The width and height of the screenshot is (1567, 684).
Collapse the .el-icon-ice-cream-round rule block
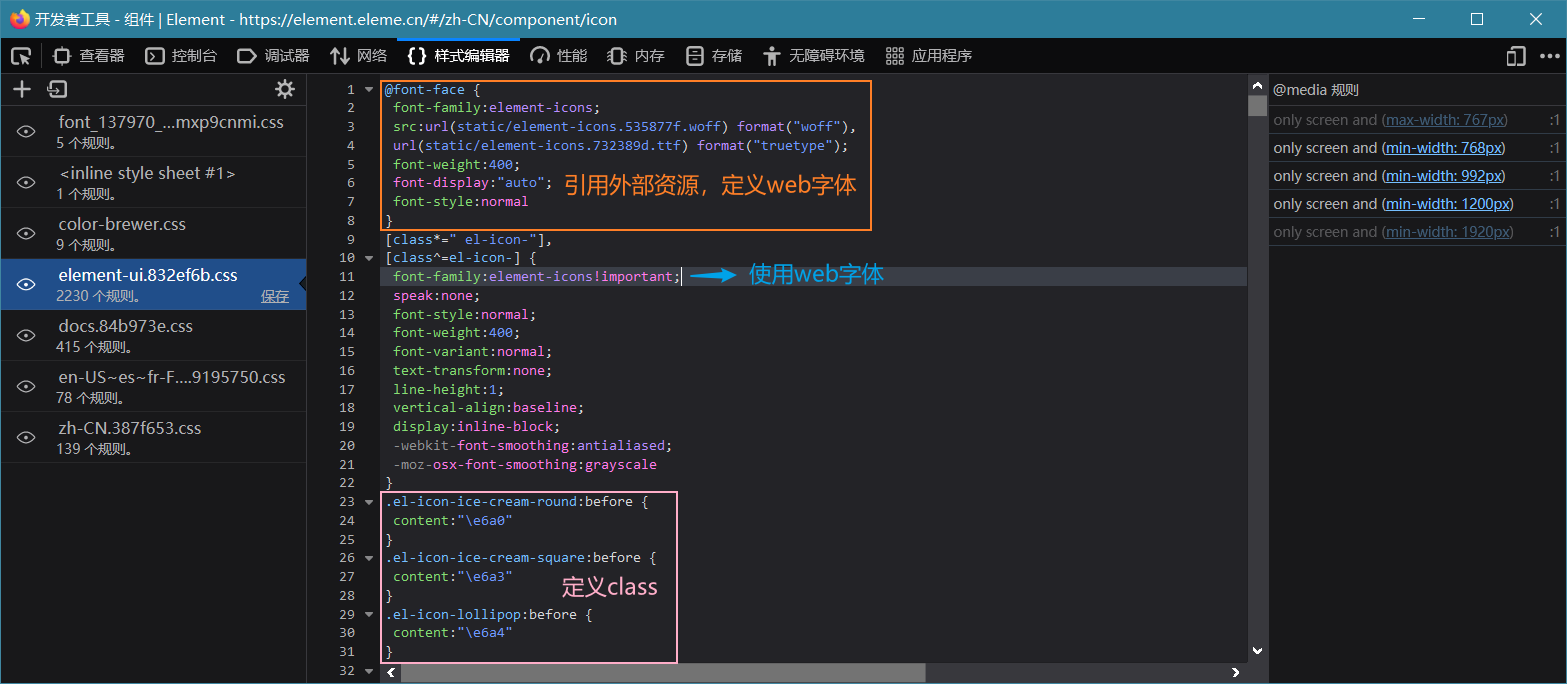coord(370,502)
